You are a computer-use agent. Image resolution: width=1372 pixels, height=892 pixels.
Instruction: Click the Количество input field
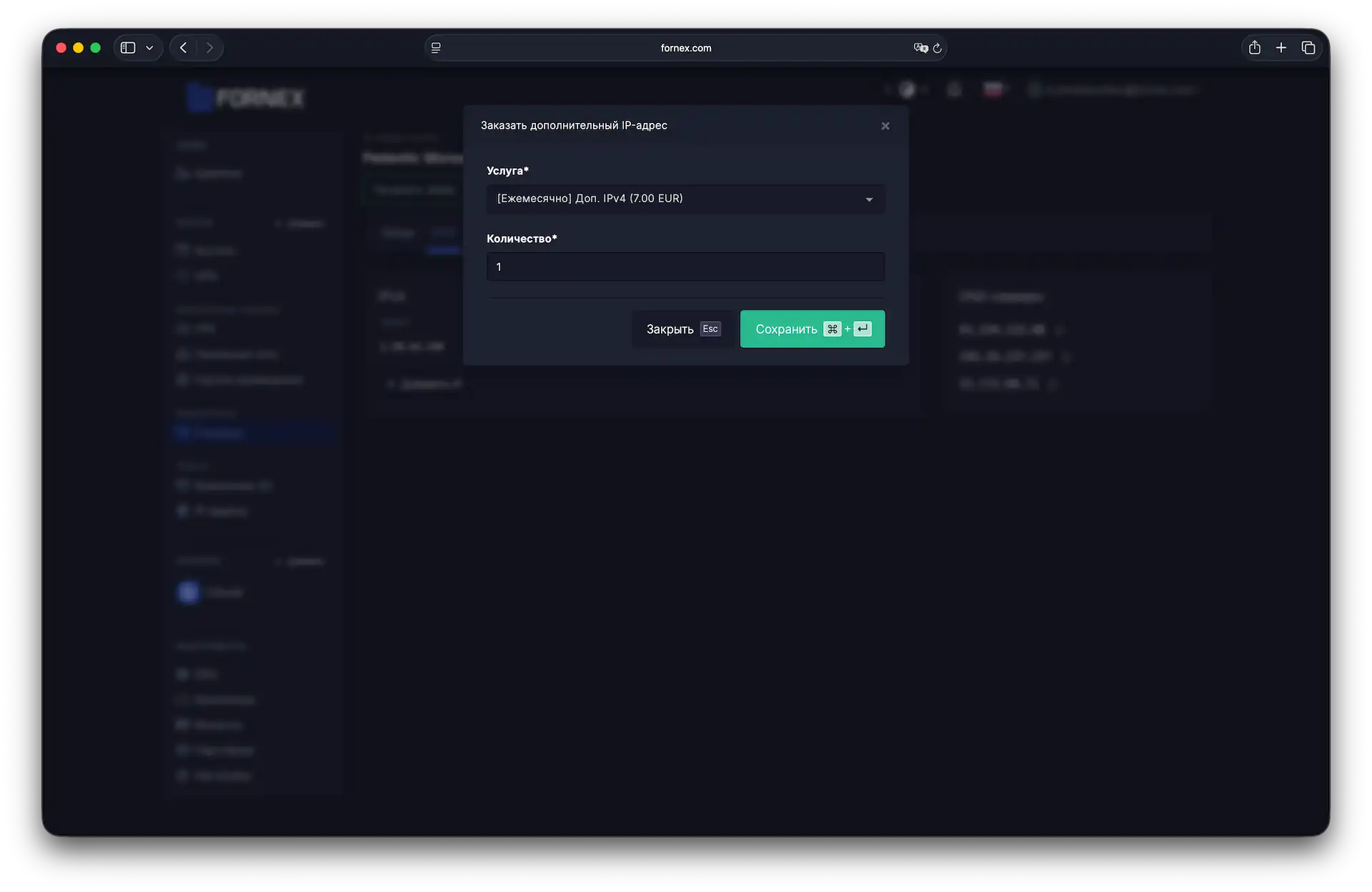pyautogui.click(x=685, y=267)
